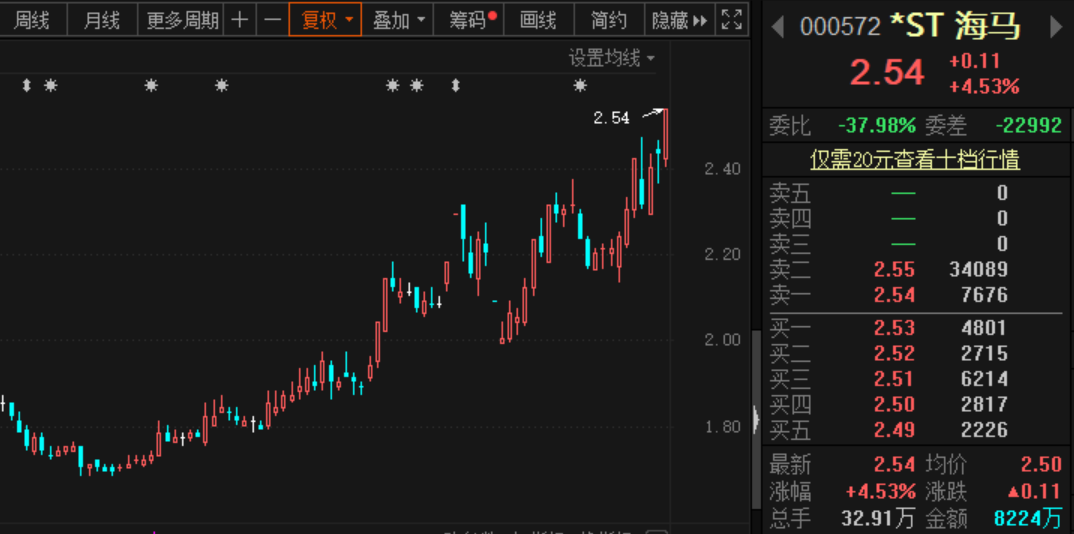Select the 画线 drawing tool
Viewport: 1074px width, 534px height.
[538, 20]
